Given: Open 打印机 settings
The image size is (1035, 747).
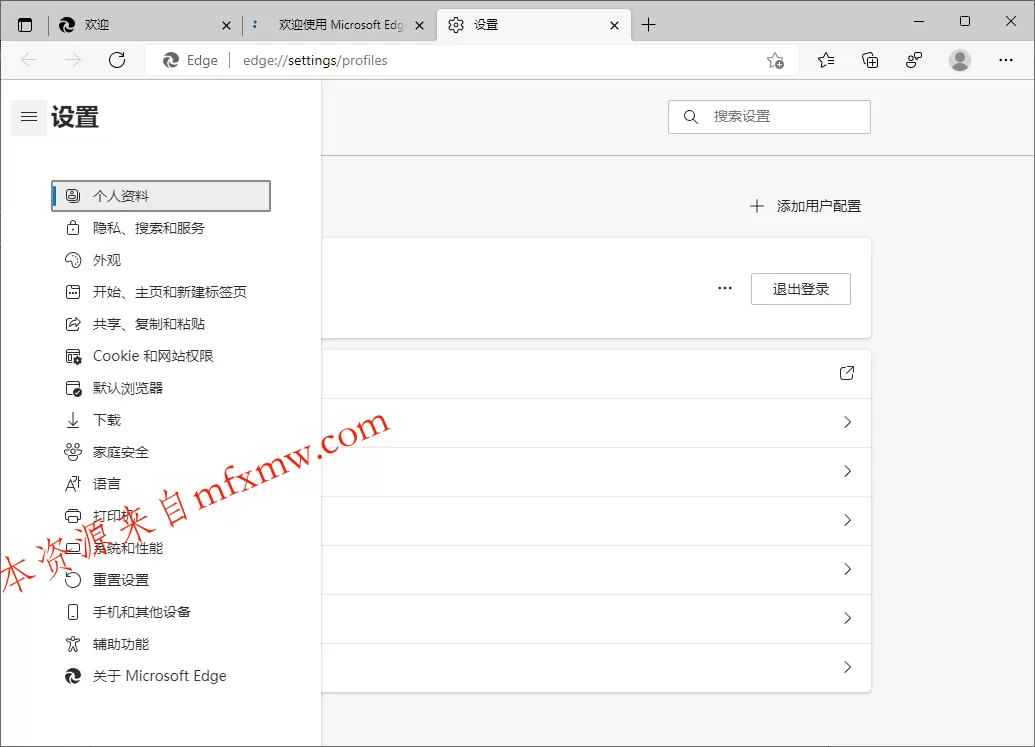Looking at the screenshot, I should click(161, 516).
